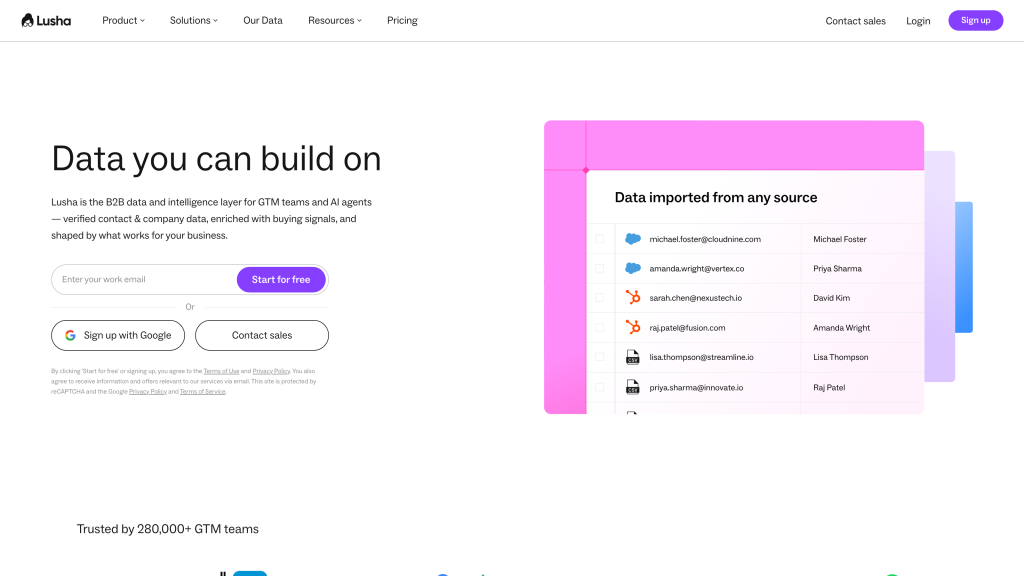This screenshot has width=1024, height=576.
Task: Tick the checkbox for raj.patel@fusion.com row
Action: click(600, 327)
